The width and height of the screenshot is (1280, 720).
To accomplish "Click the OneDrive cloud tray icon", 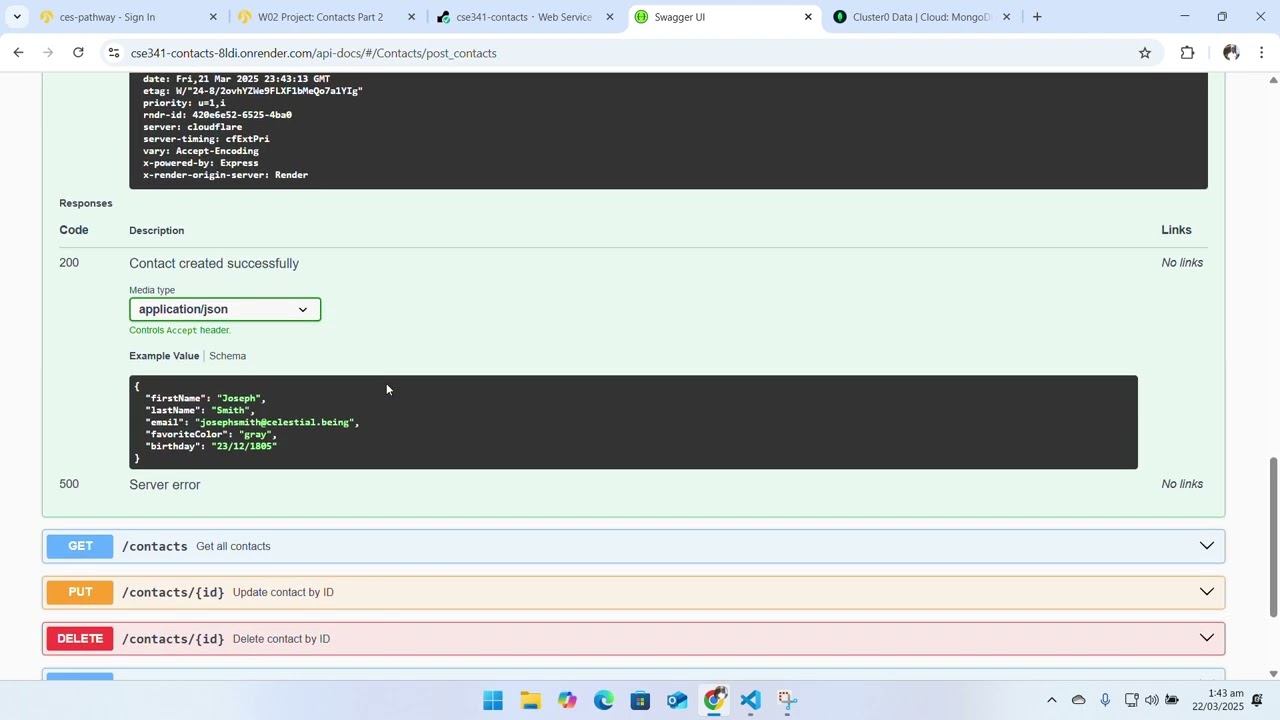I will point(1078,700).
